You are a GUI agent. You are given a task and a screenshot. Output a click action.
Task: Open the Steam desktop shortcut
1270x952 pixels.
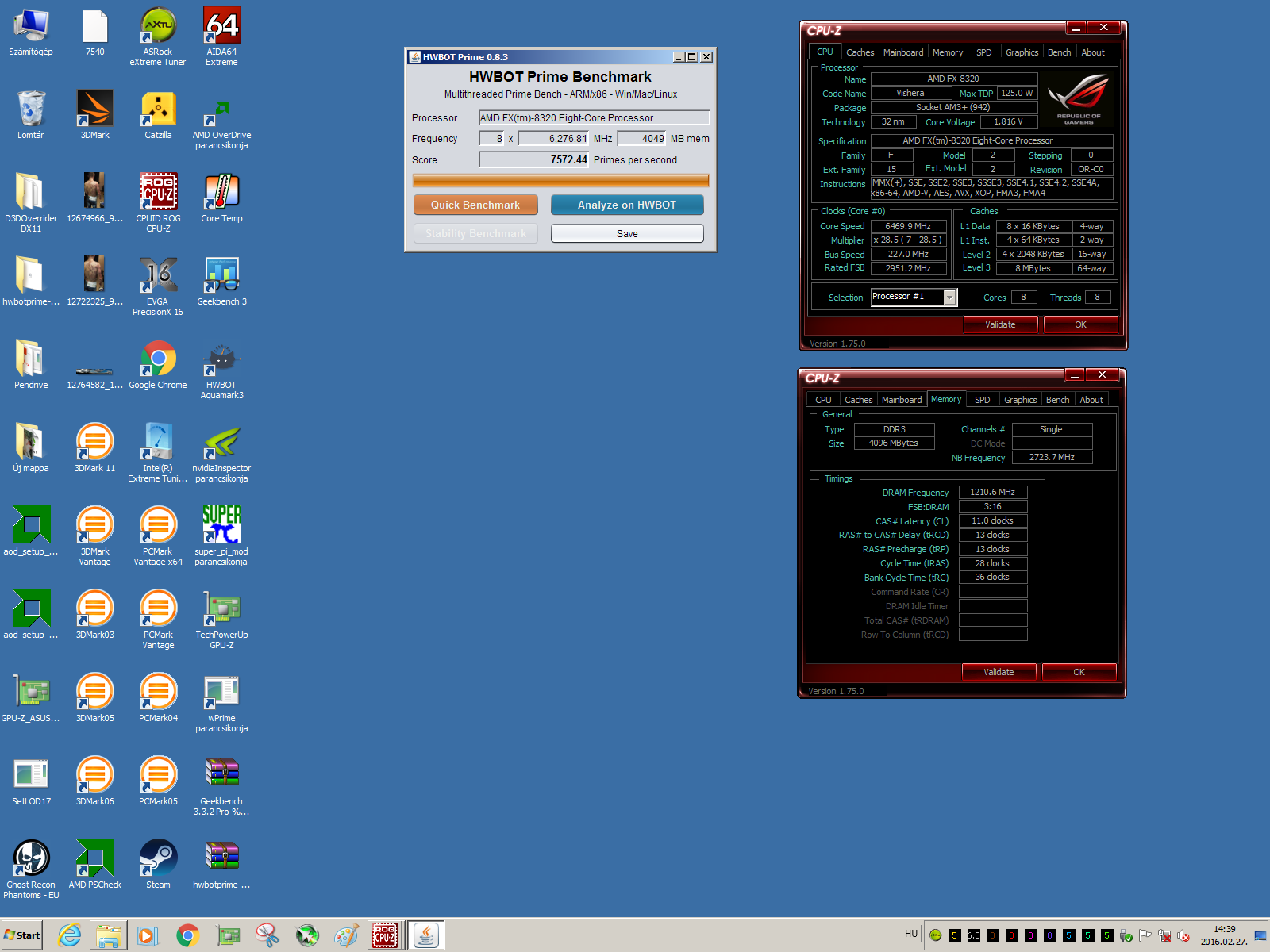point(158,865)
